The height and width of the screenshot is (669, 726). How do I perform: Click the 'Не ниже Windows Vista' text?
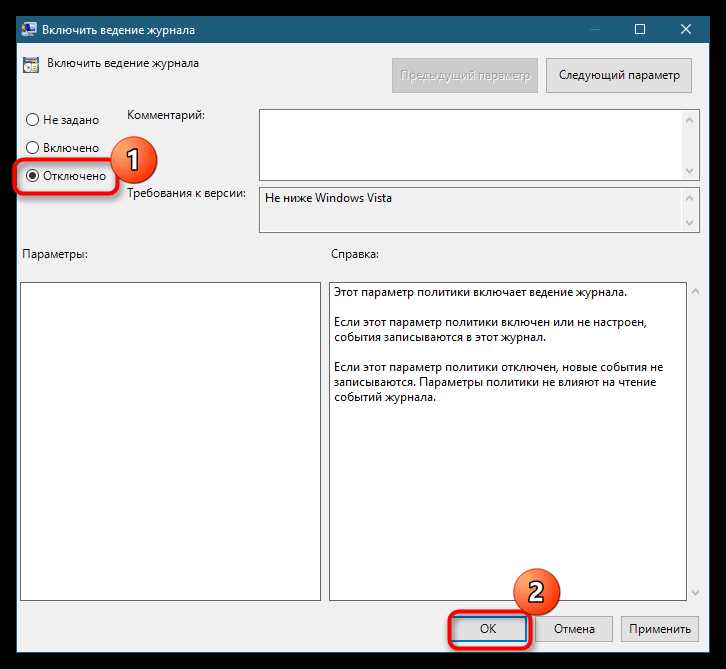click(328, 198)
